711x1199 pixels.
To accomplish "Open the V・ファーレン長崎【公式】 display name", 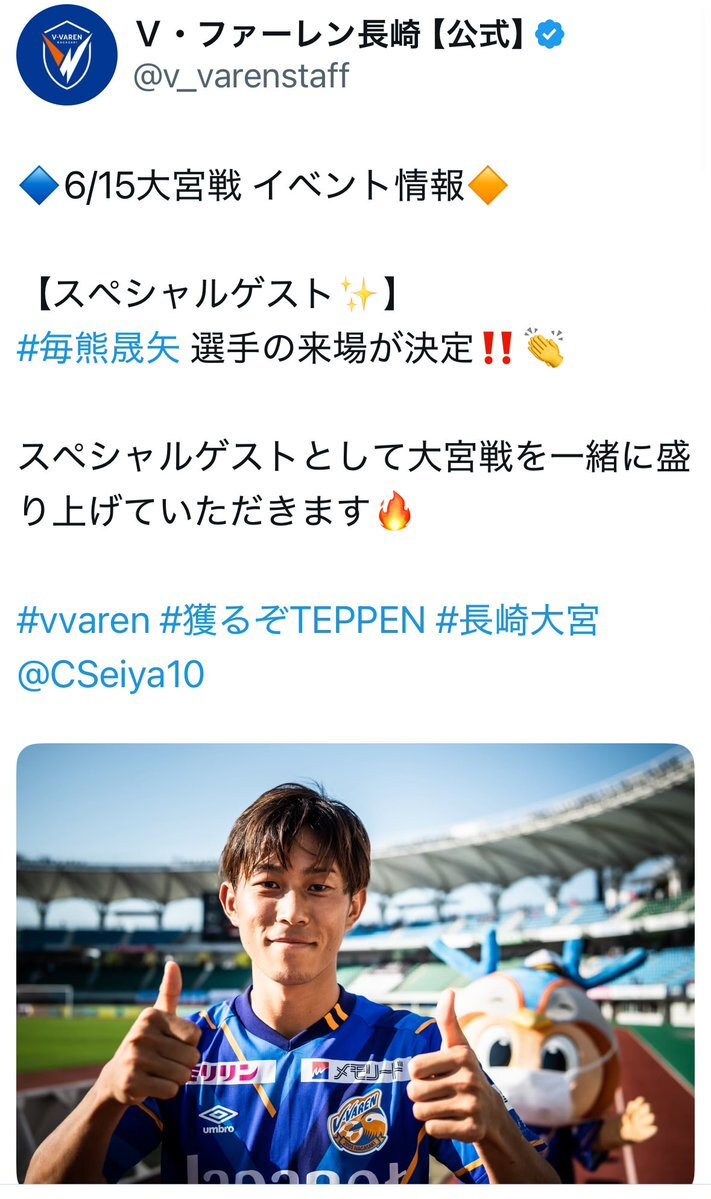I will (x=330, y=35).
